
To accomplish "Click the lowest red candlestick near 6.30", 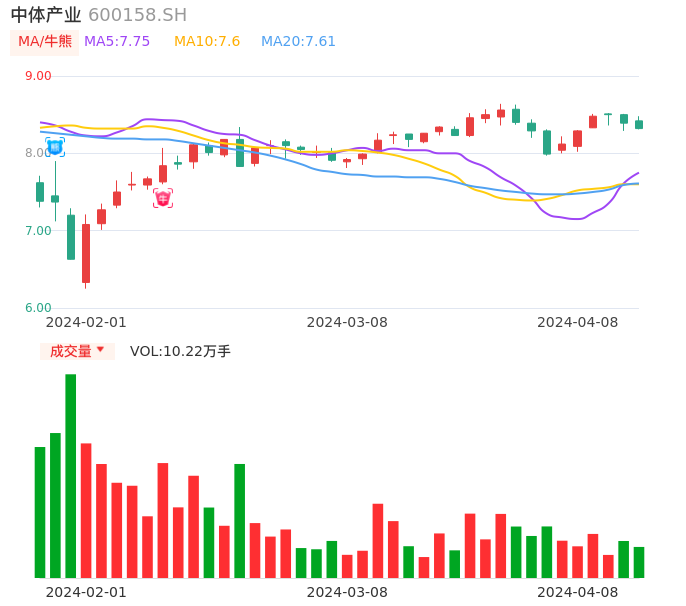I will tap(86, 254).
